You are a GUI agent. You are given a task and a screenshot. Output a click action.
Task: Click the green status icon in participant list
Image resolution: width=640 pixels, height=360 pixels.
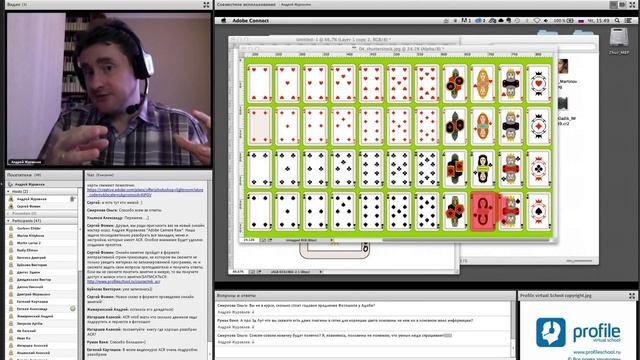[73, 309]
